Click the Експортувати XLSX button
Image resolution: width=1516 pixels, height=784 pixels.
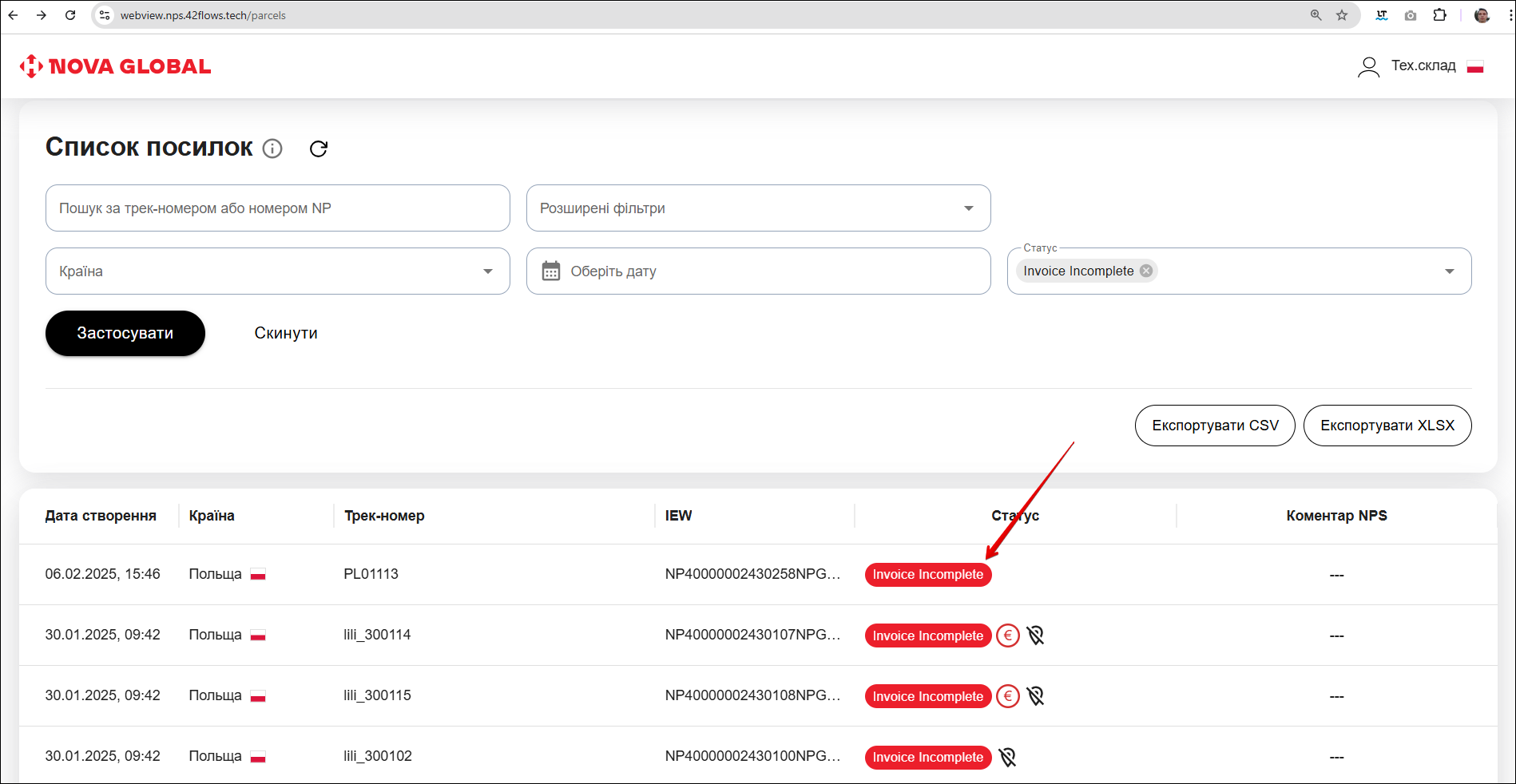click(1387, 426)
